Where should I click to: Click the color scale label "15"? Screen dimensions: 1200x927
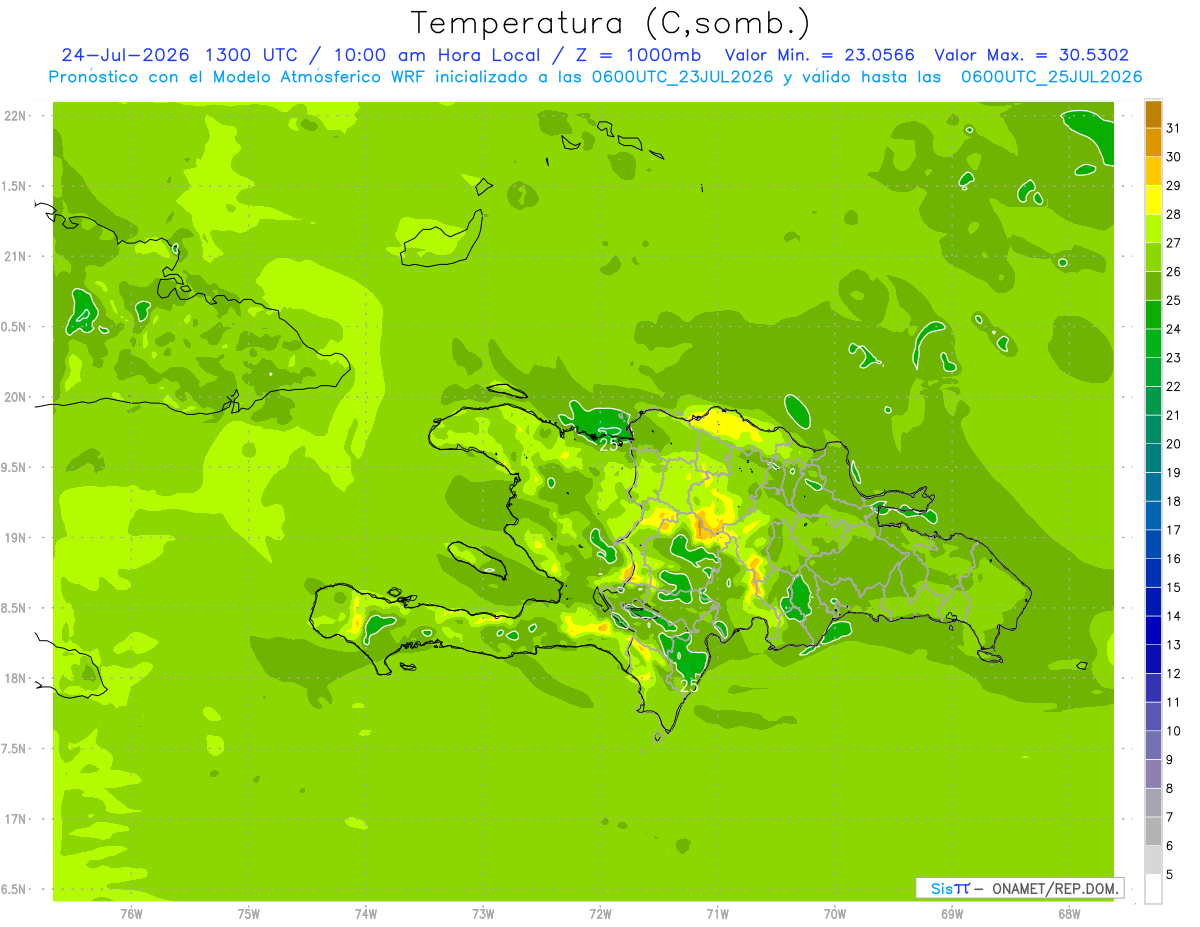click(1173, 588)
